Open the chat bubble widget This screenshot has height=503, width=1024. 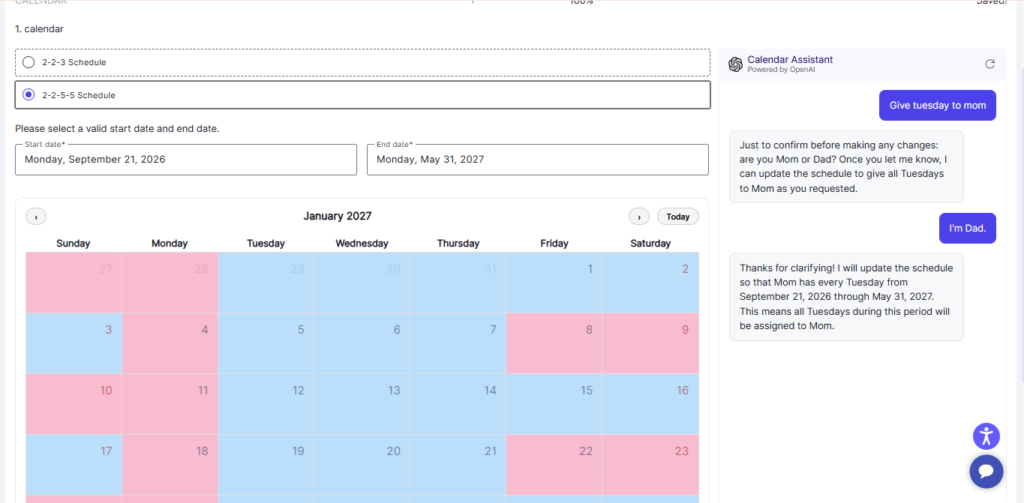pos(986,472)
